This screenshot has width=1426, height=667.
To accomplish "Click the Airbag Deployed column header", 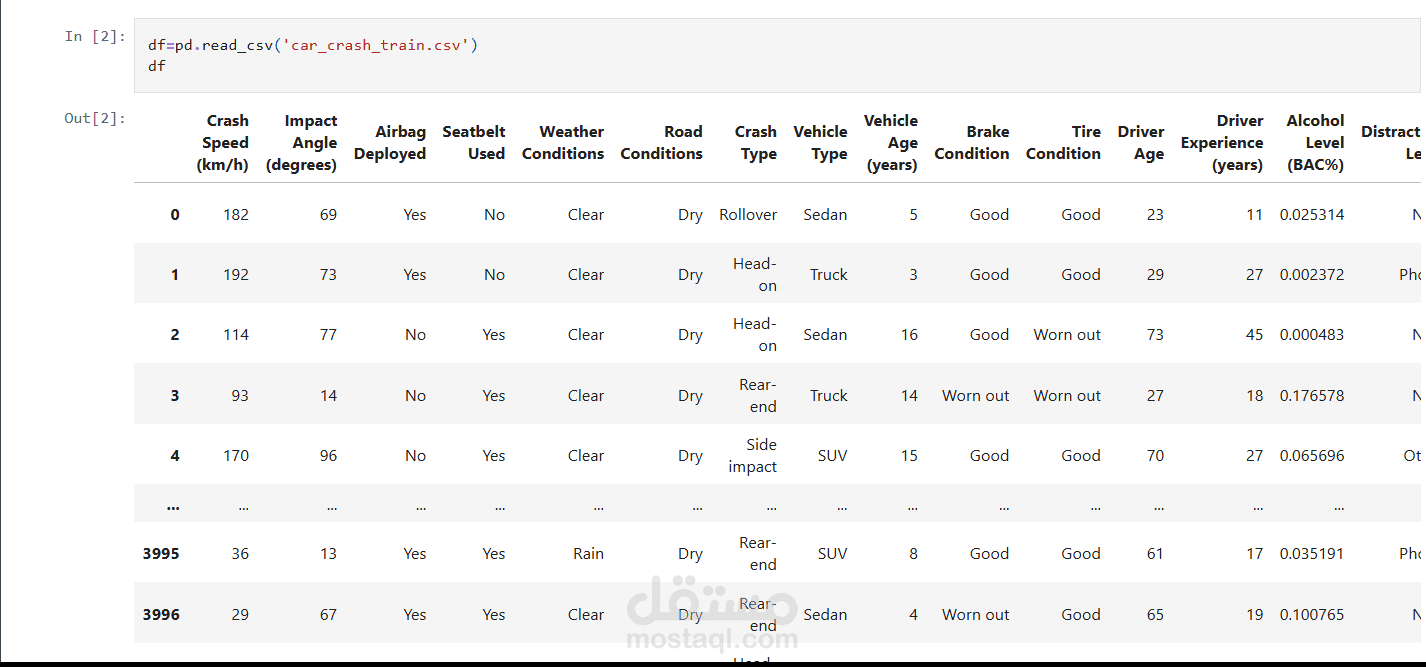I will click(x=390, y=143).
